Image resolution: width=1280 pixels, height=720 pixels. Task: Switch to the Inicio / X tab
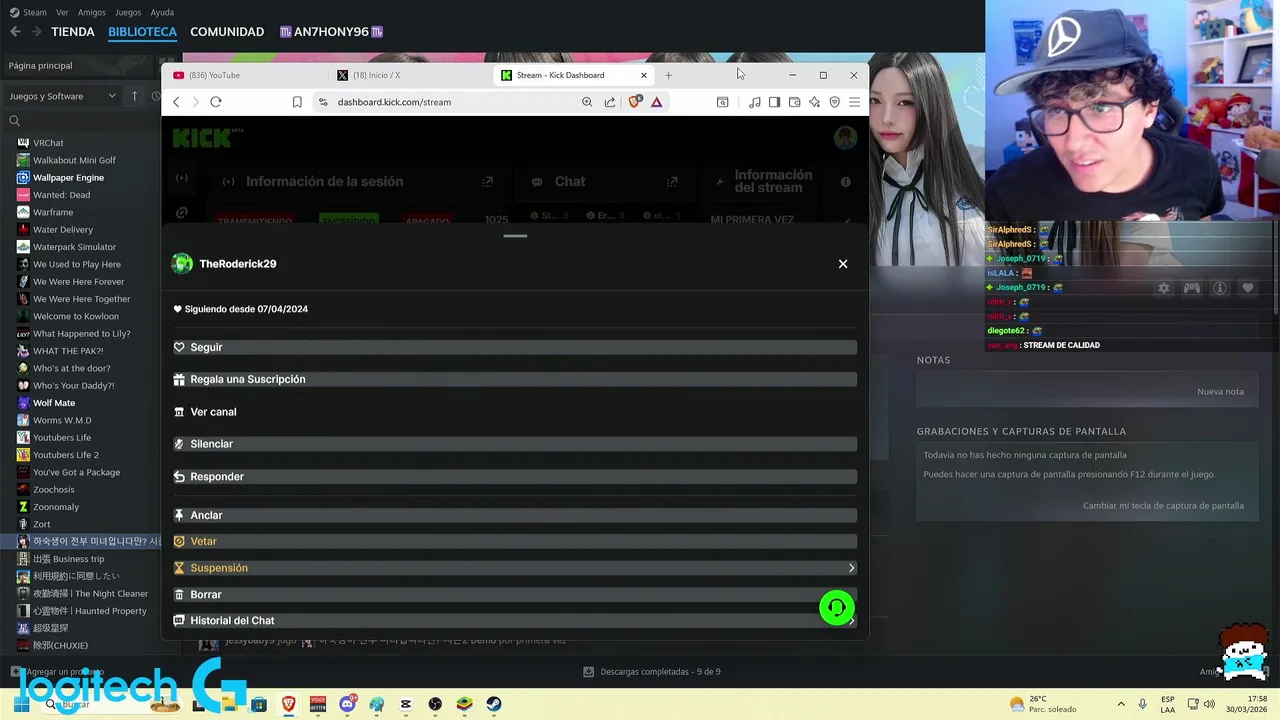[x=410, y=75]
